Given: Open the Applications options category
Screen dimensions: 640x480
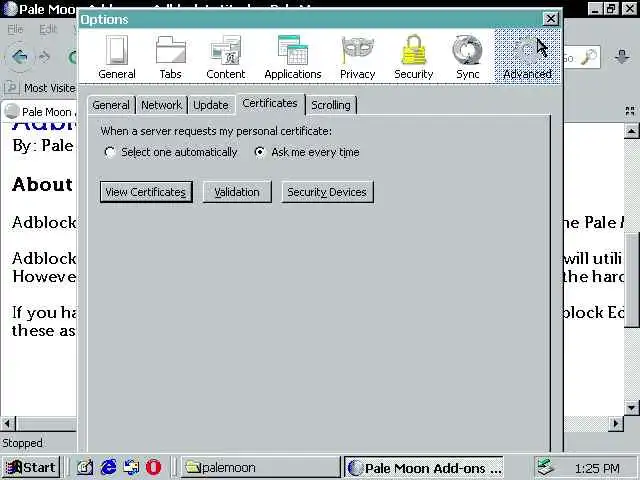Looking at the screenshot, I should tap(293, 57).
